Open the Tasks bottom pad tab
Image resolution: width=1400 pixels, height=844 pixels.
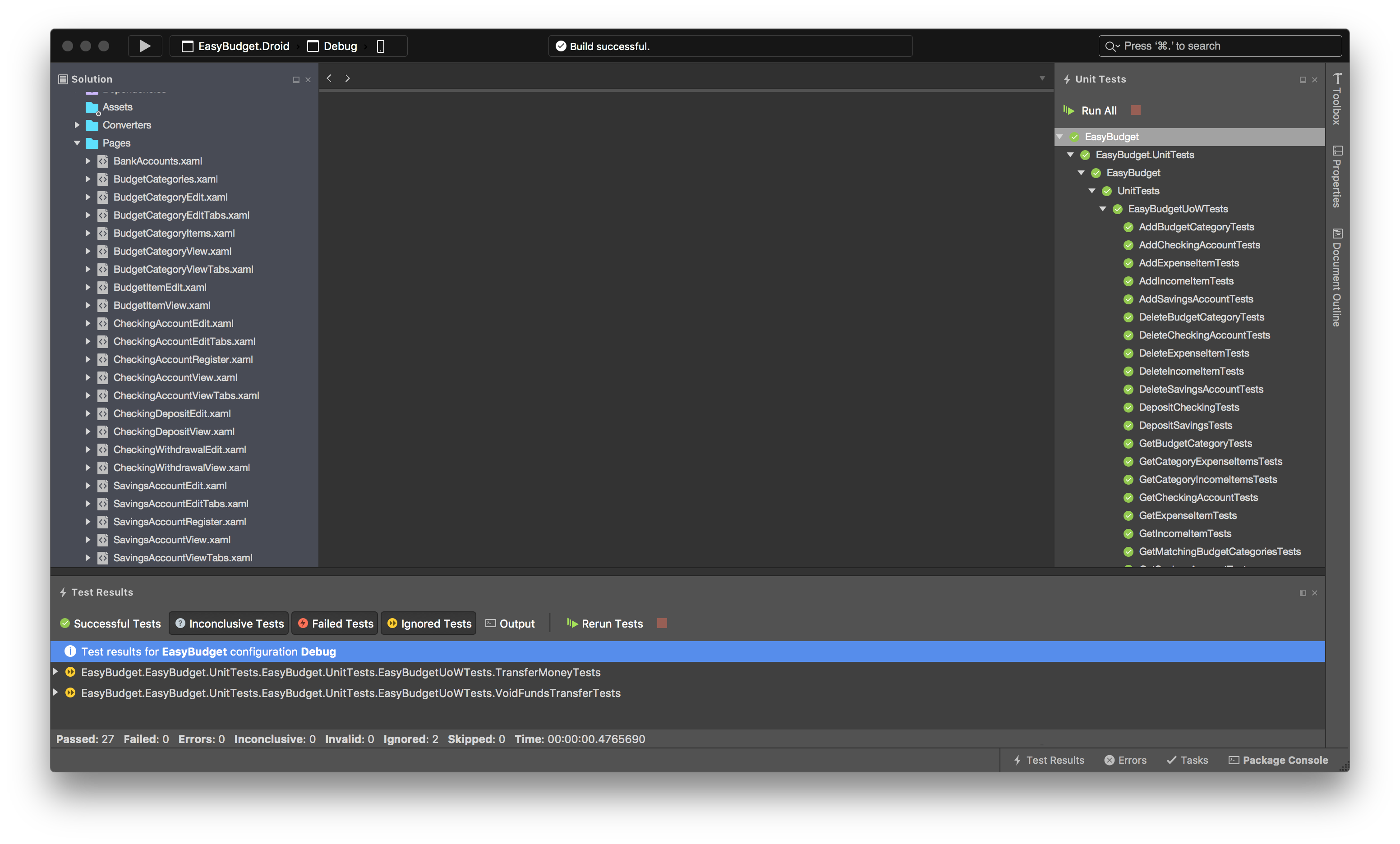tap(1188, 760)
